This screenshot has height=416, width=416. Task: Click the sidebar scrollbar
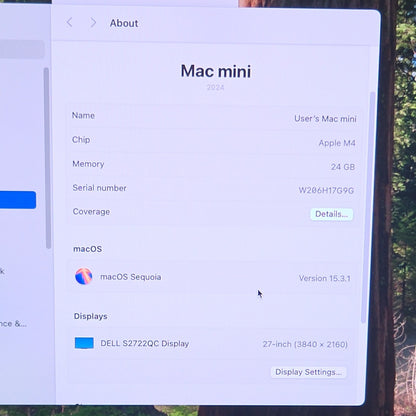47,158
